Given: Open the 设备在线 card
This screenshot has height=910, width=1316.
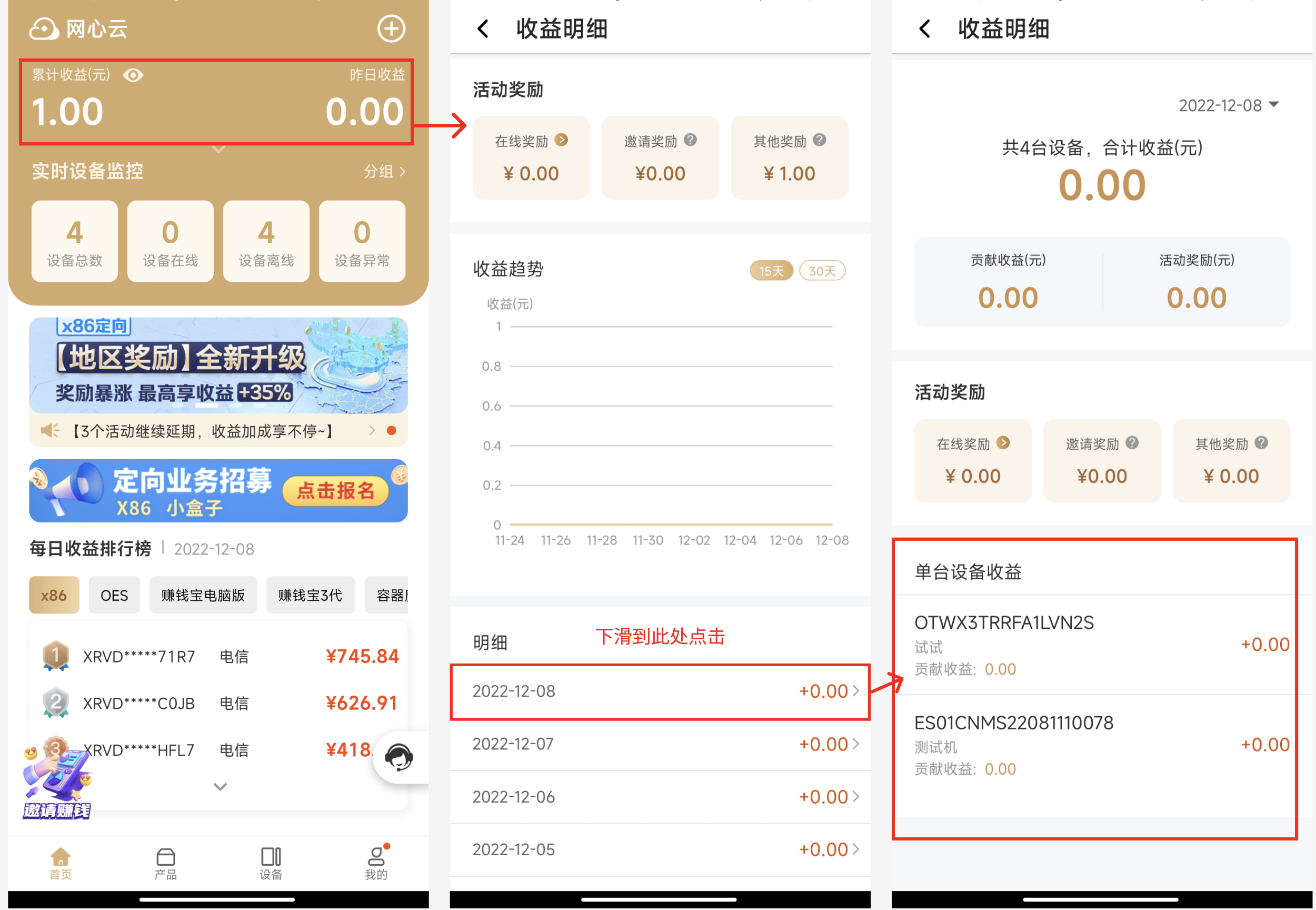Looking at the screenshot, I should click(x=171, y=241).
